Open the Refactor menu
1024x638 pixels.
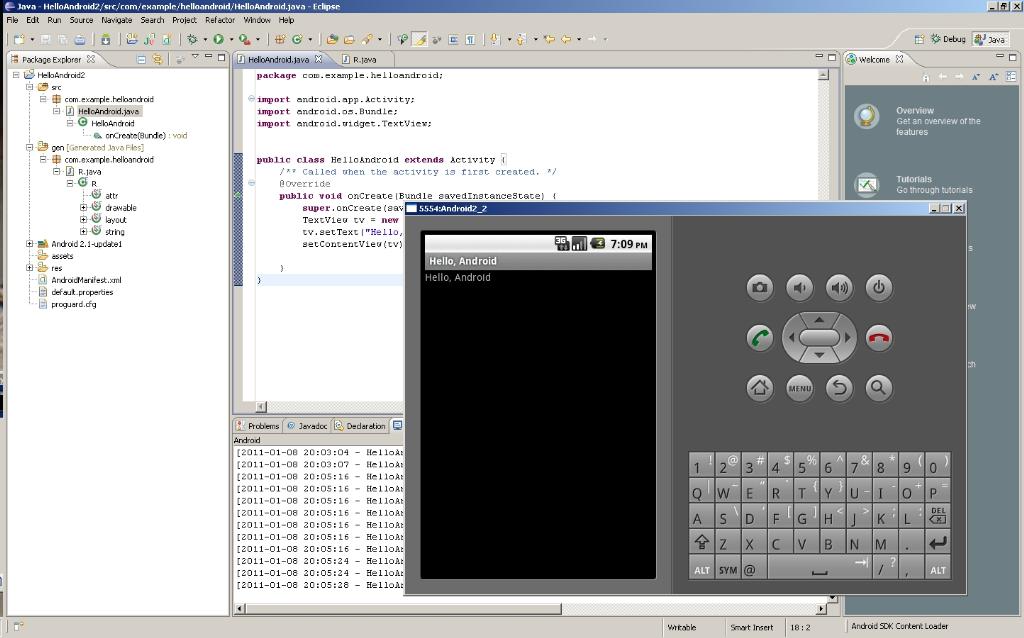220,20
